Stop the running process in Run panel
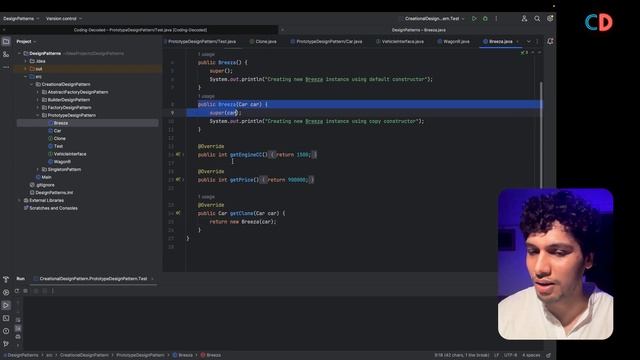 pos(26,291)
